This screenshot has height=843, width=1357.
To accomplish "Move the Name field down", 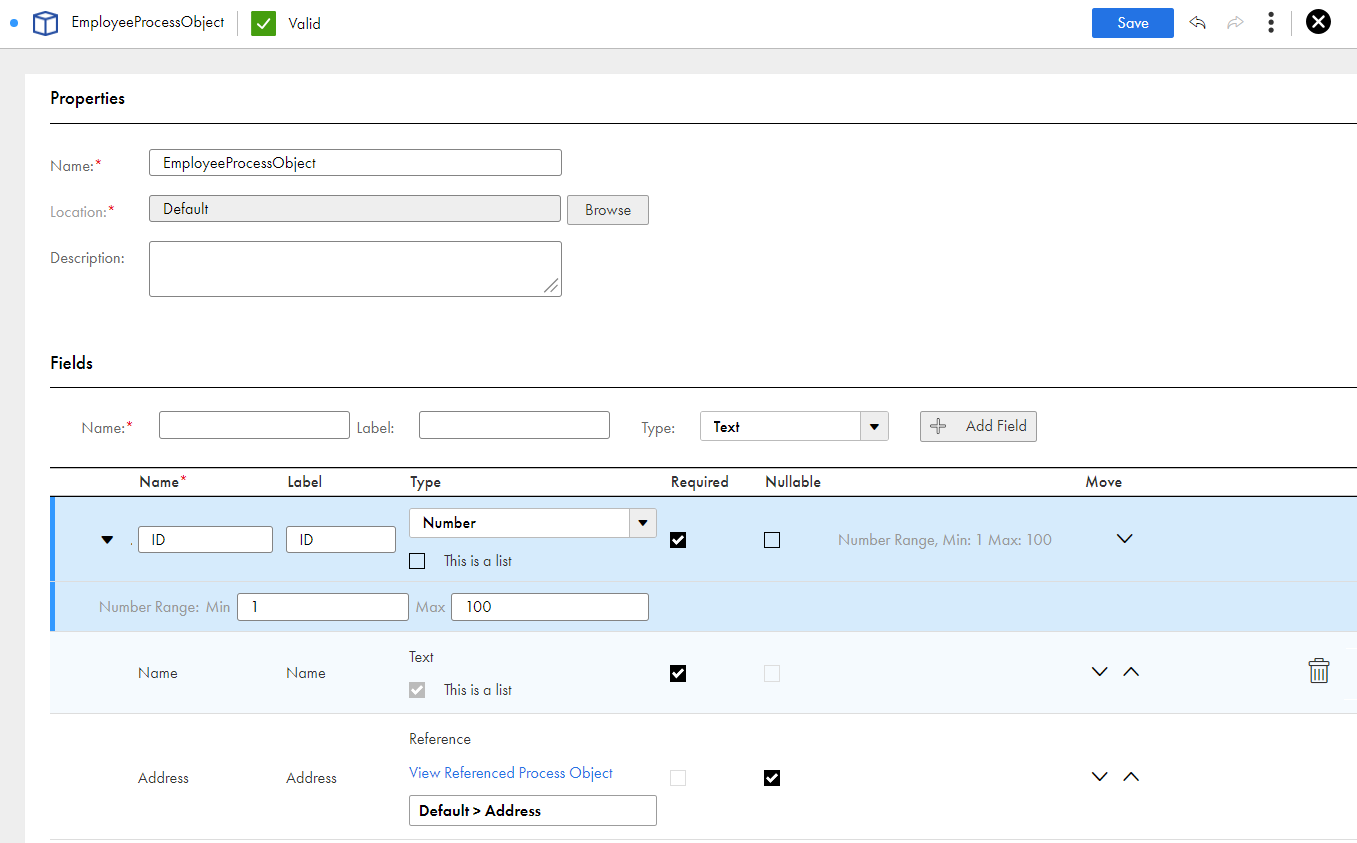I will coord(1100,672).
